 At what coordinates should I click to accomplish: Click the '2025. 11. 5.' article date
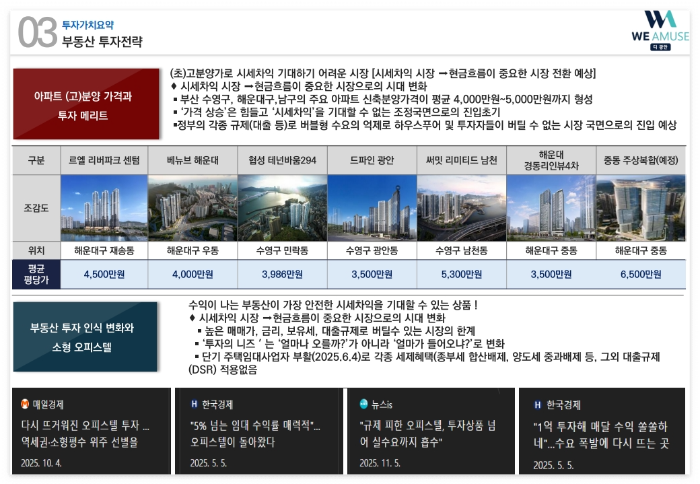[380, 463]
